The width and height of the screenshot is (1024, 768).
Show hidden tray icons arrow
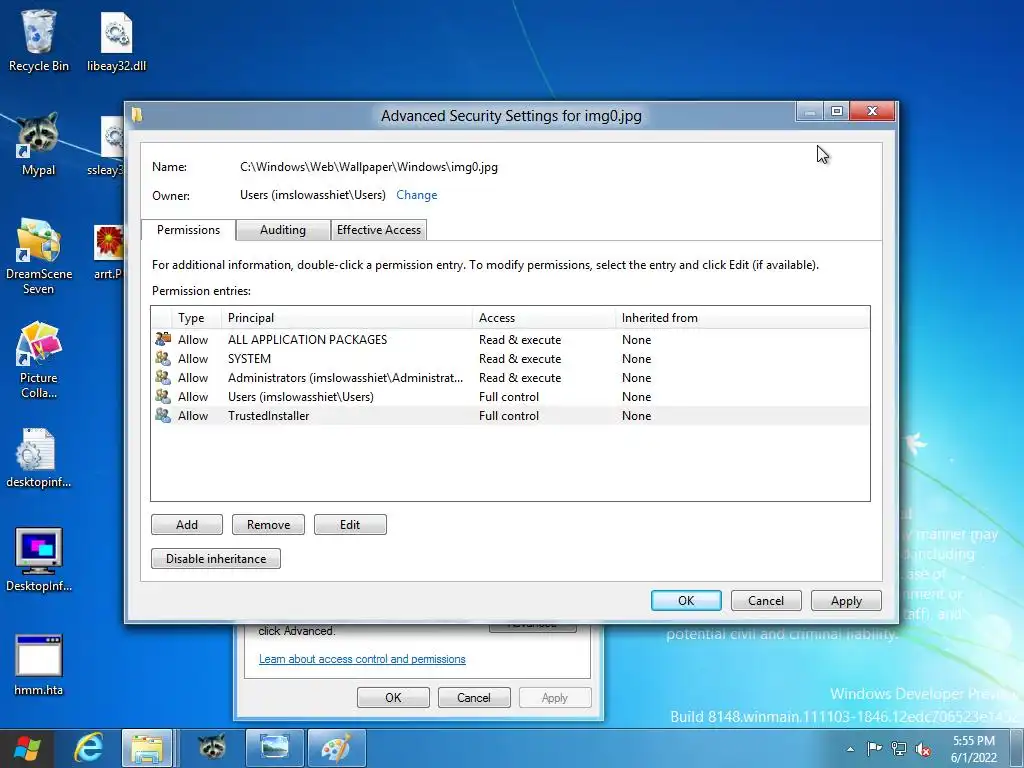850,749
